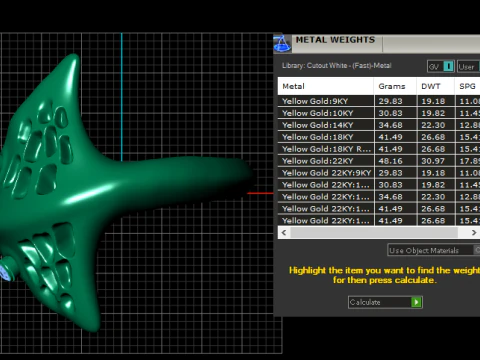Toggle the User switch
Screen dimensions: 480x360
pos(468,67)
